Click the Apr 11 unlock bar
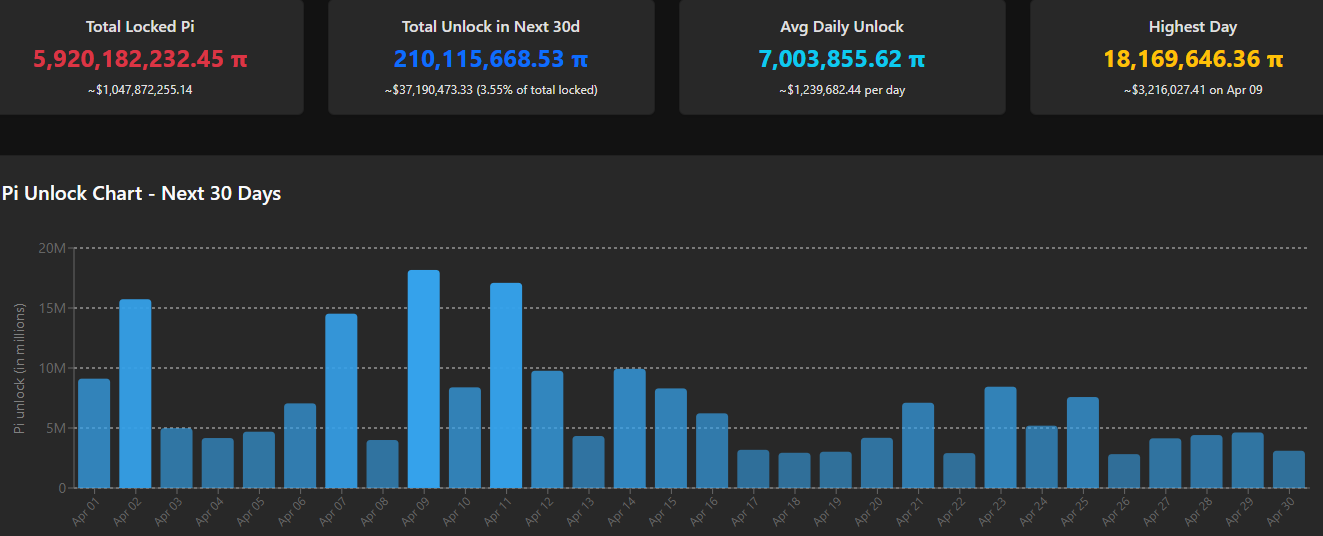Image resolution: width=1323 pixels, height=536 pixels. (506, 386)
